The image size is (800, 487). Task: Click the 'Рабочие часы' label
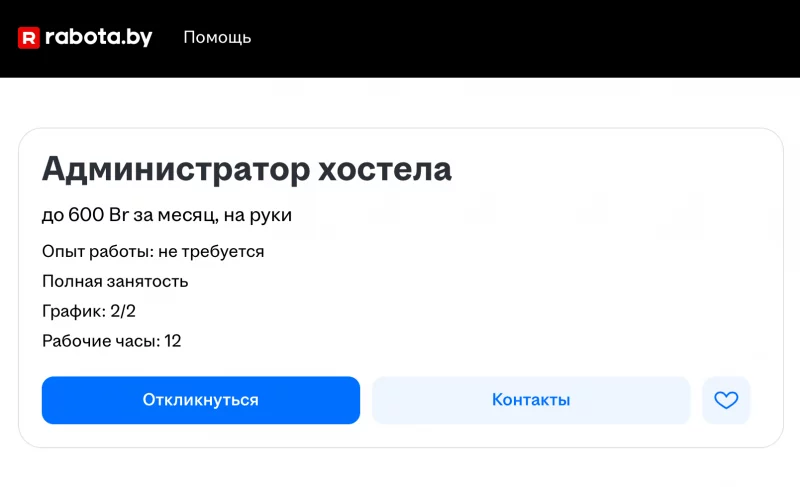tap(99, 341)
